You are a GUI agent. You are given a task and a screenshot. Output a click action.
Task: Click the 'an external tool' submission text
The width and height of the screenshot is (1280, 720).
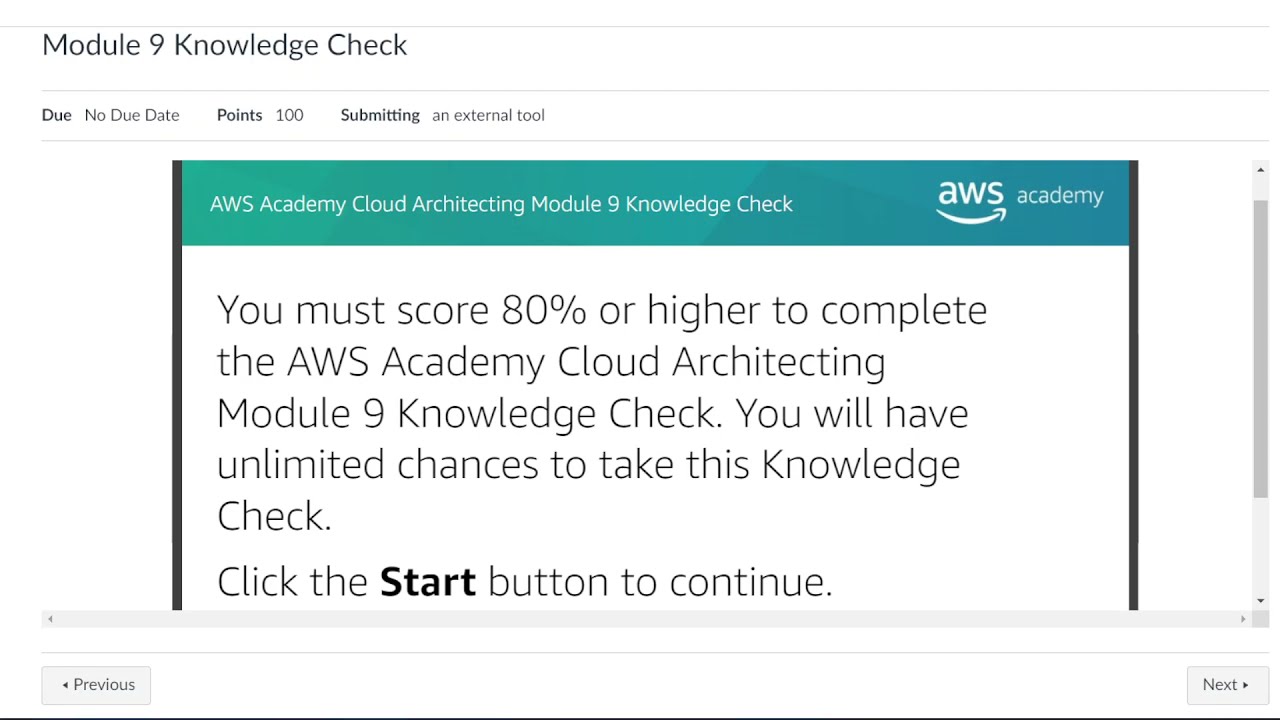(x=488, y=115)
